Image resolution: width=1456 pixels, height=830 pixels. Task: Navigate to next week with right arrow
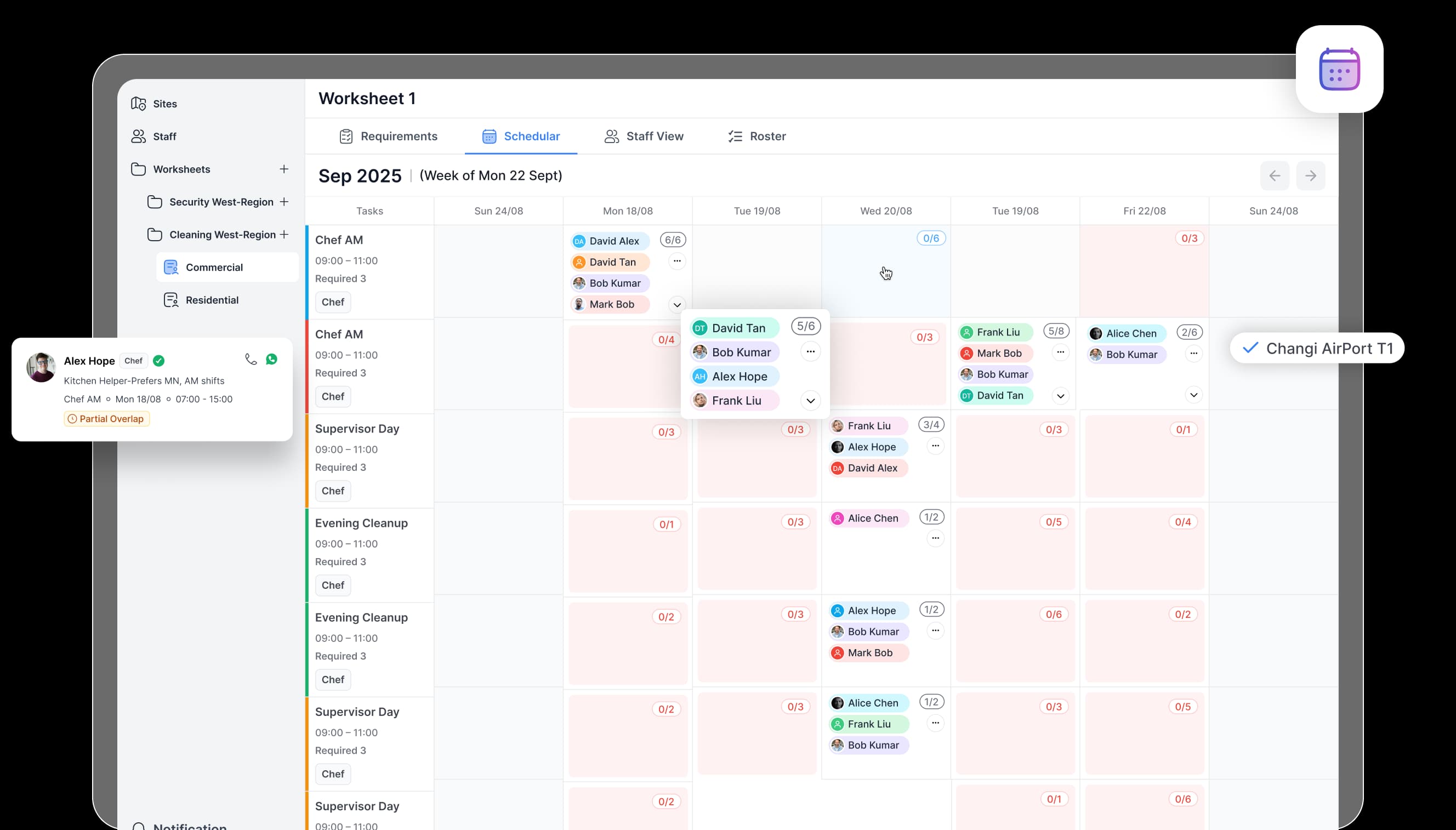click(x=1310, y=175)
